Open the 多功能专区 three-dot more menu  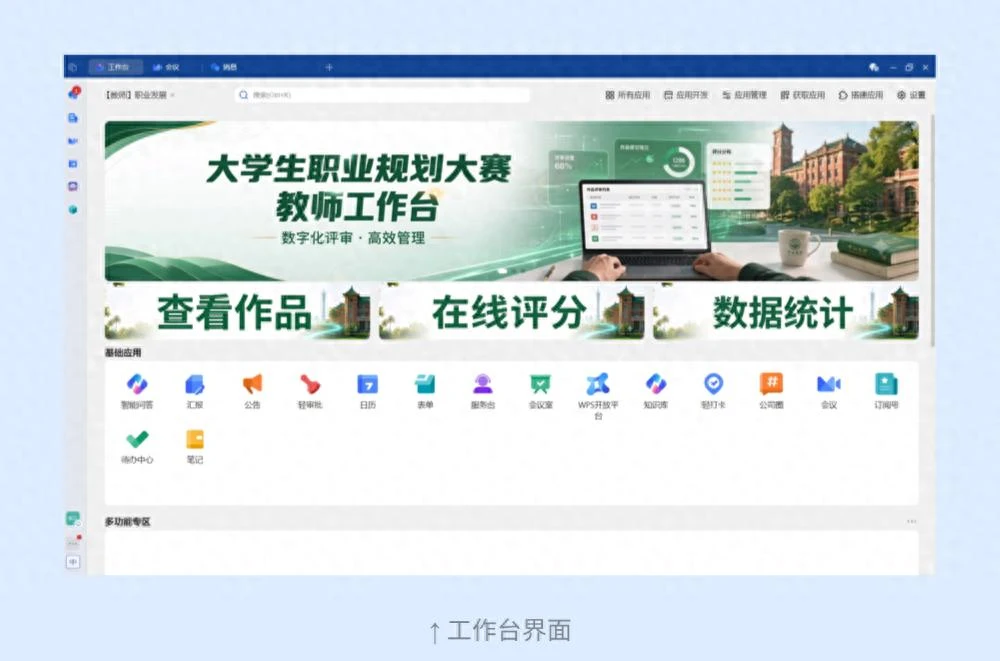[911, 521]
